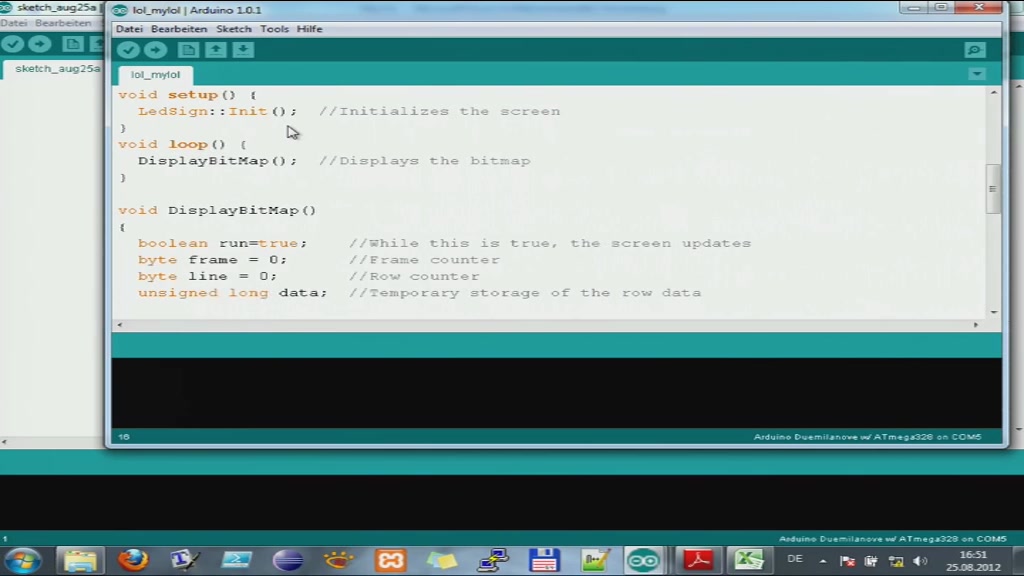Image resolution: width=1024 pixels, height=576 pixels.
Task: Click comment "//Initializes the screen"
Action: click(440, 111)
